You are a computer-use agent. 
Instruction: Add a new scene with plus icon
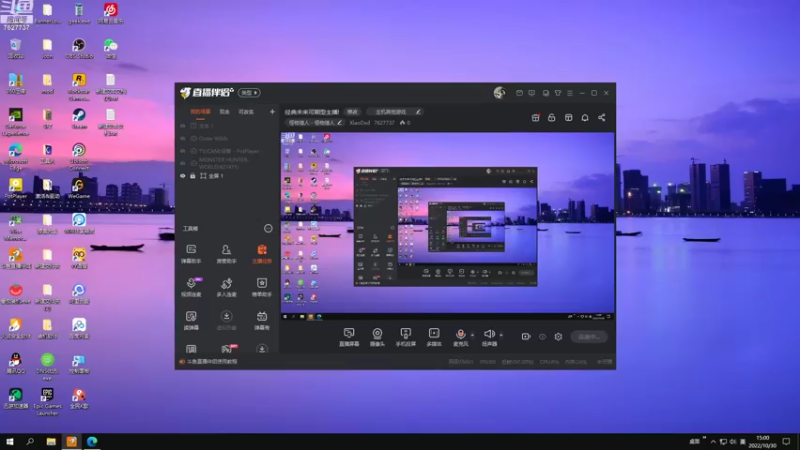pos(272,112)
